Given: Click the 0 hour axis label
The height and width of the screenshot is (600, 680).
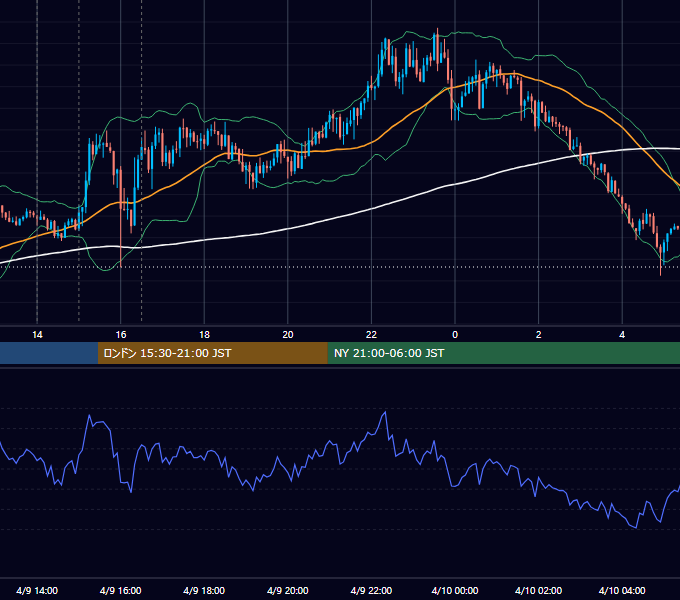Looking at the screenshot, I should point(455,335).
